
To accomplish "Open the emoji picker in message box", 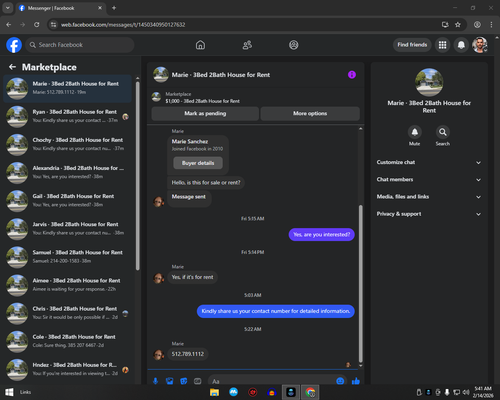I will pyautogui.click(x=340, y=381).
